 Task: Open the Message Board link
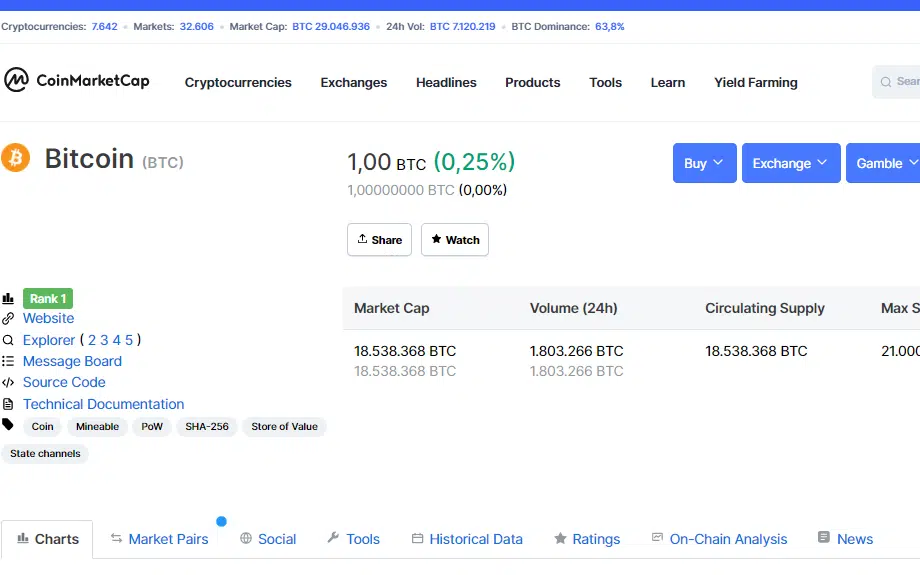click(x=72, y=361)
